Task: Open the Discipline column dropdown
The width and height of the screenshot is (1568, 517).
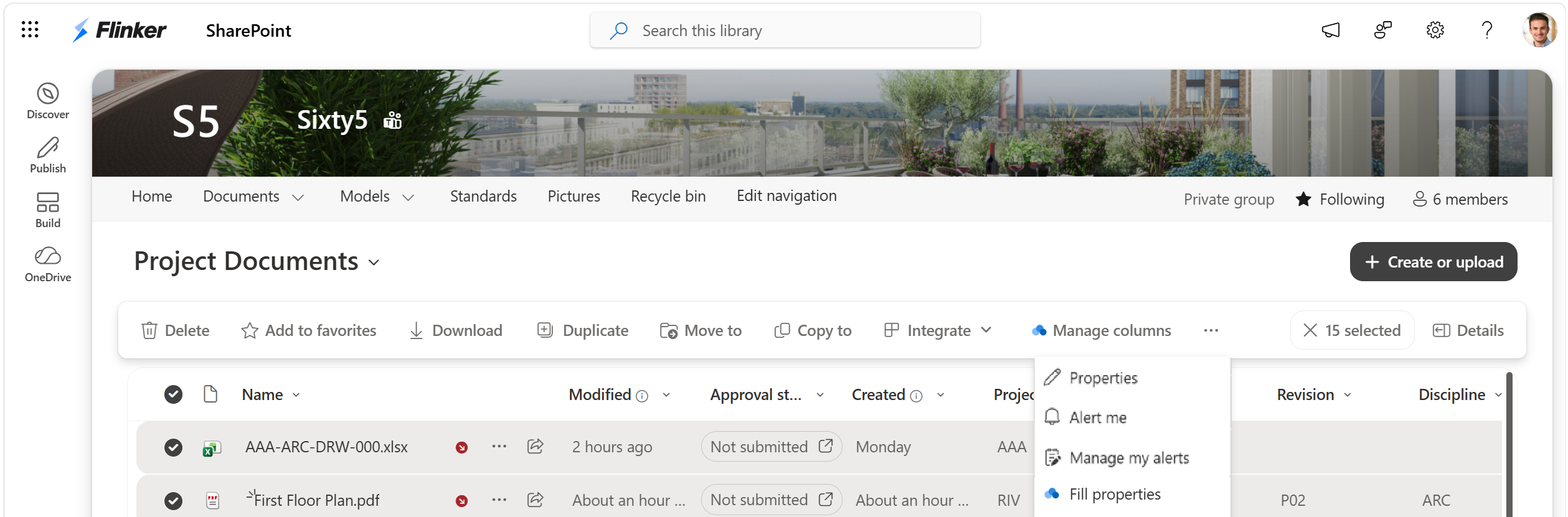Action: [1498, 395]
